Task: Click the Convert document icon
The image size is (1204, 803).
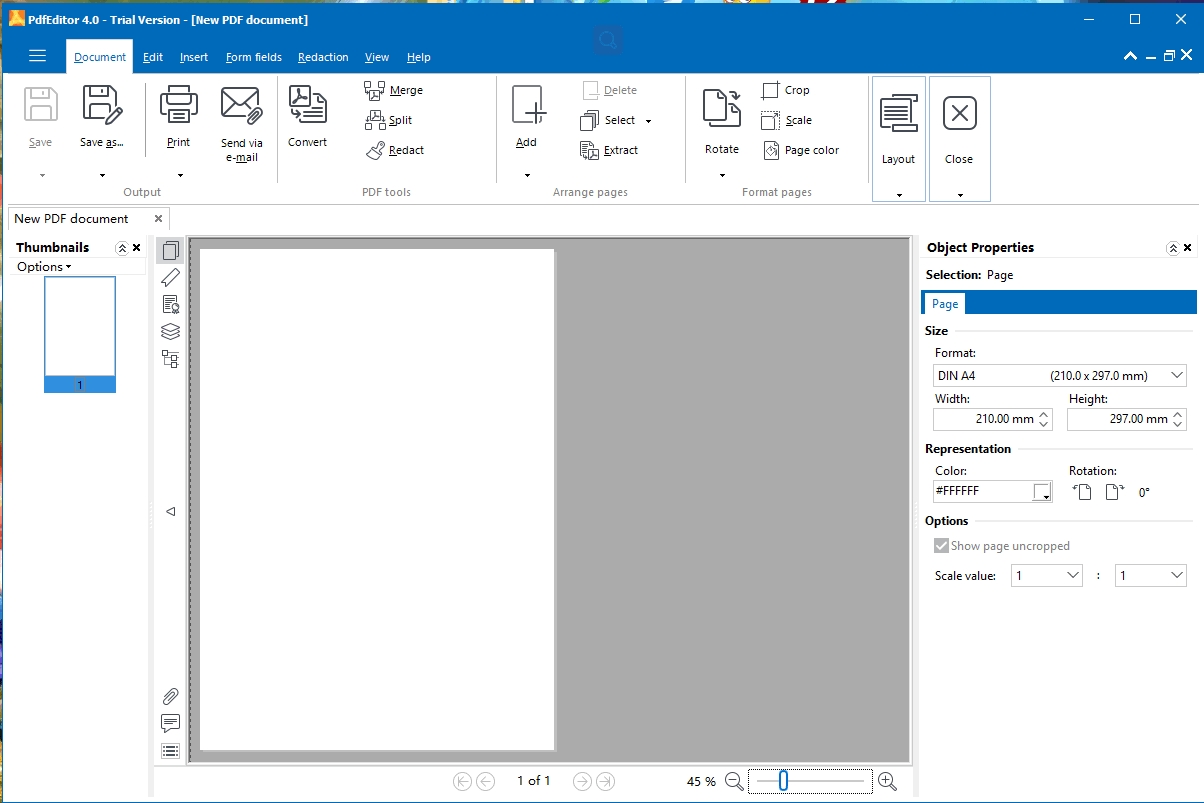Action: click(307, 106)
